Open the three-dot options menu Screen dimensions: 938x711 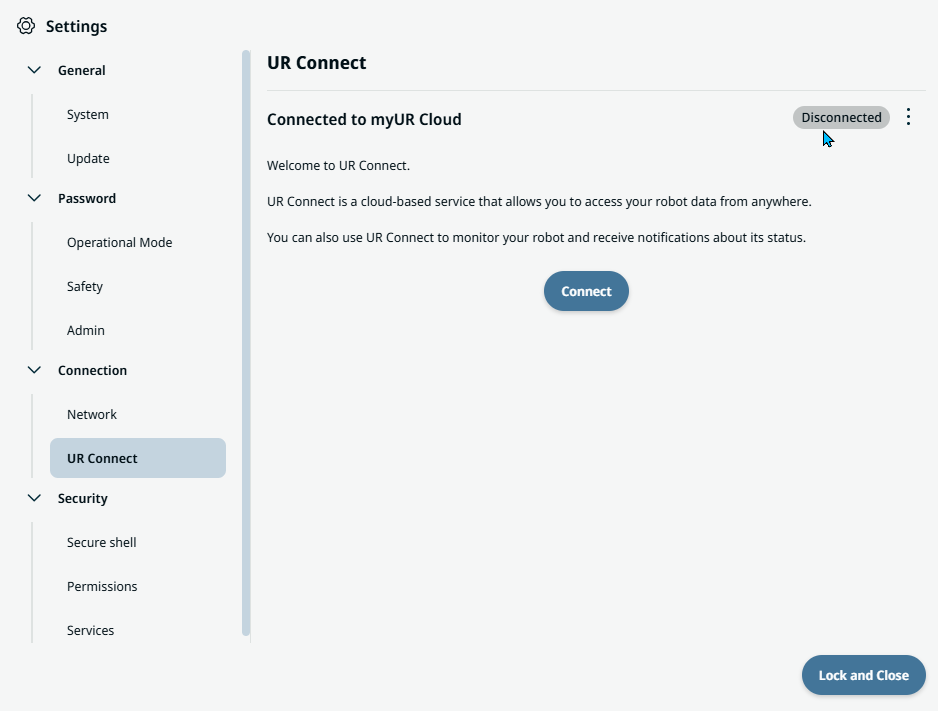[908, 117]
